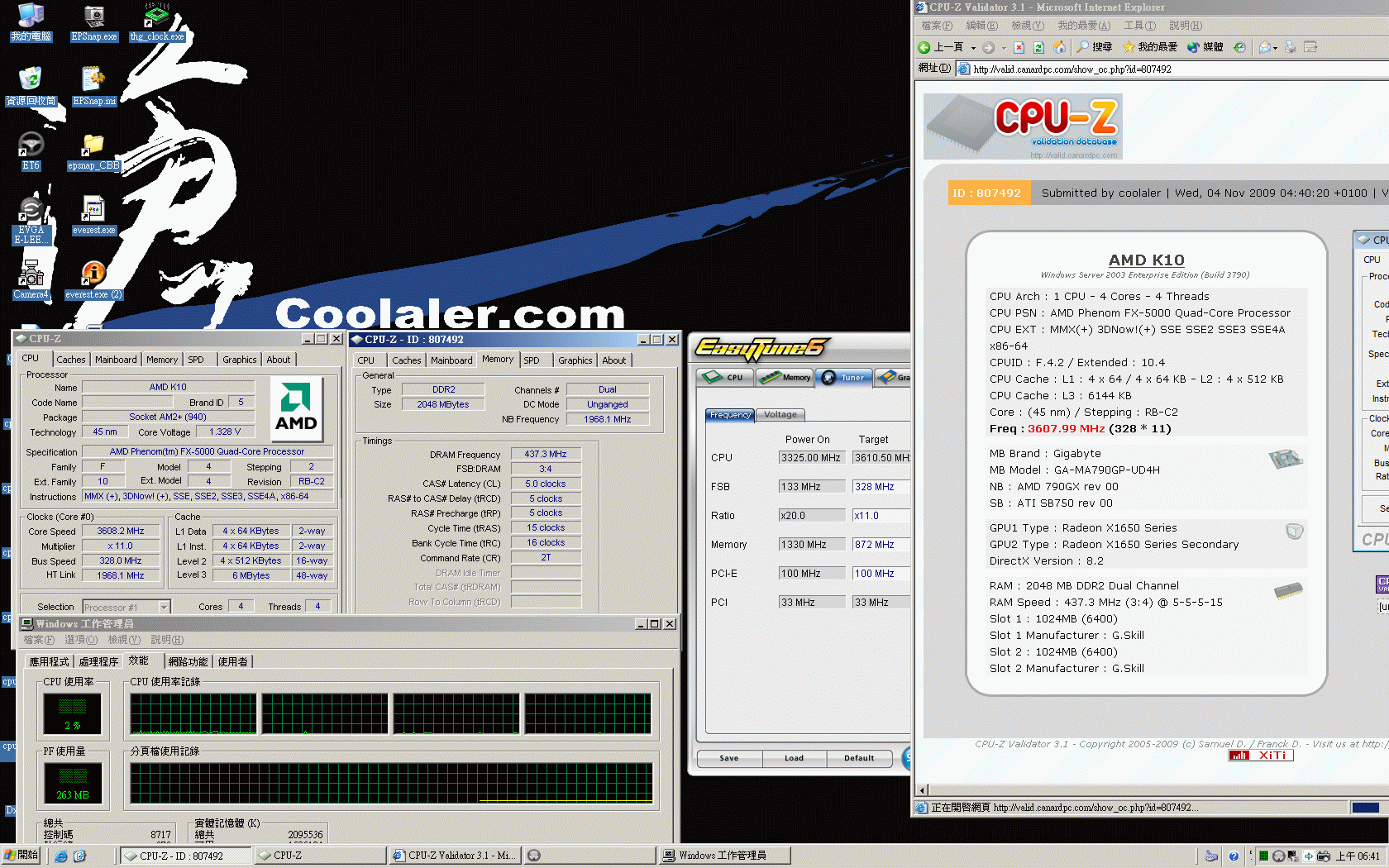Viewport: 1389px width, 868px height.
Task: Click the IE Refresh page icon
Action: pyautogui.click(x=1039, y=47)
